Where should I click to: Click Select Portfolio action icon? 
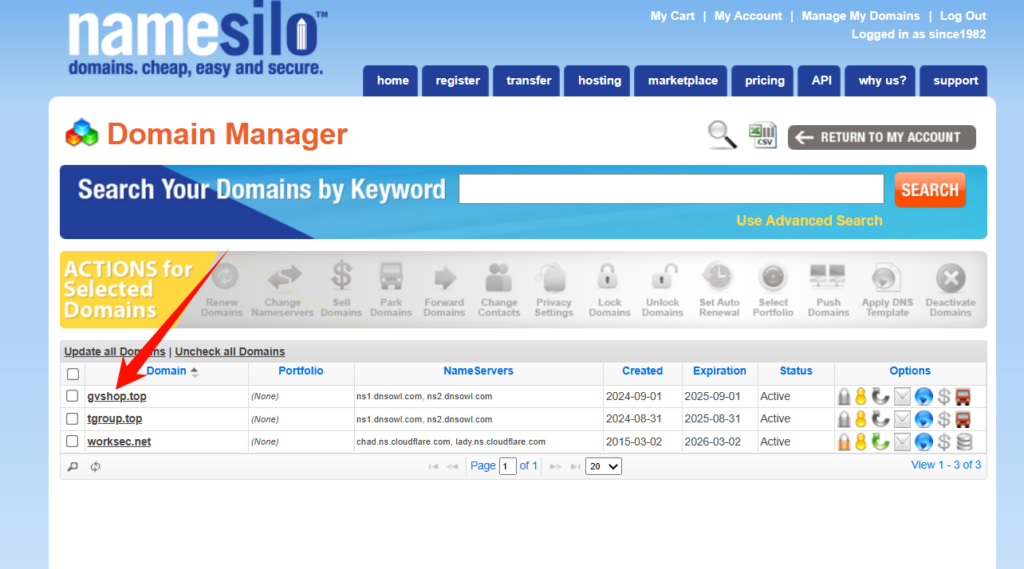click(x=773, y=277)
